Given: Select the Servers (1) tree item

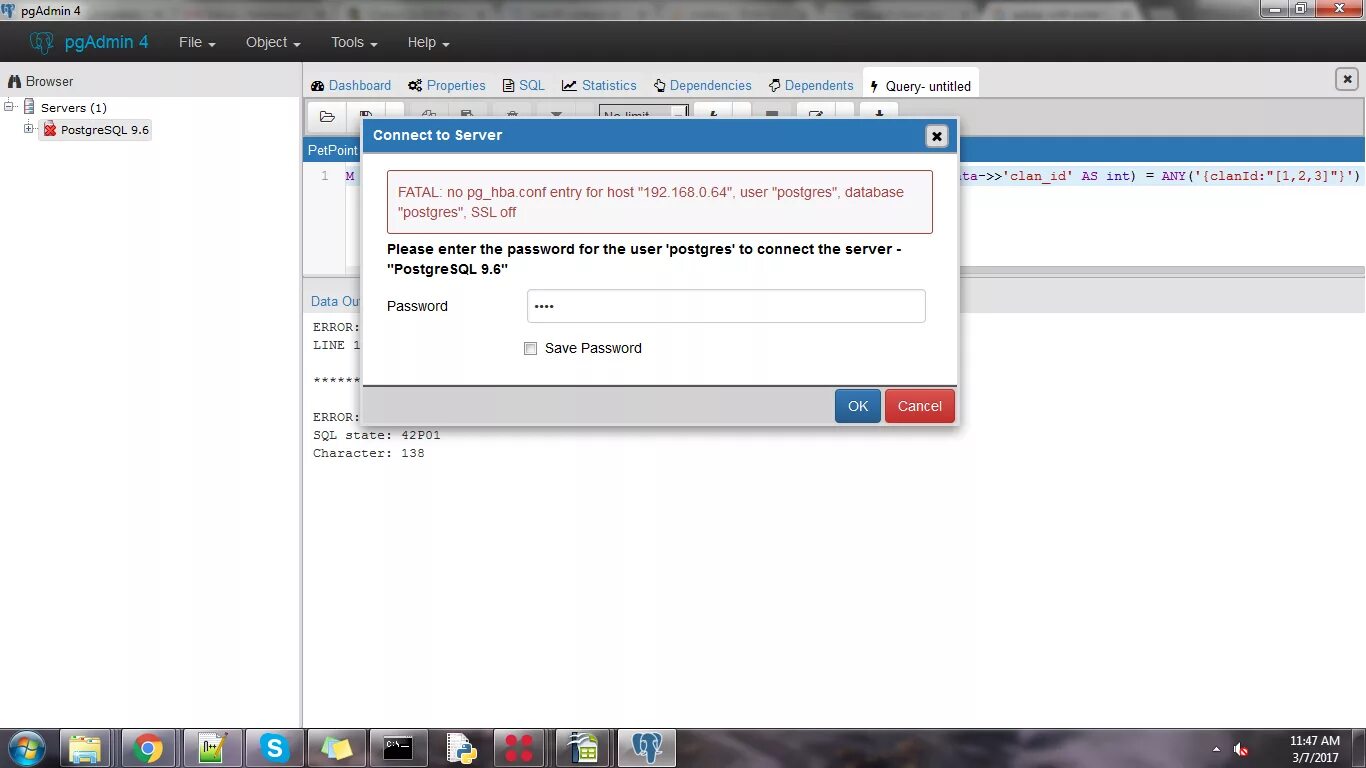Looking at the screenshot, I should [74, 107].
